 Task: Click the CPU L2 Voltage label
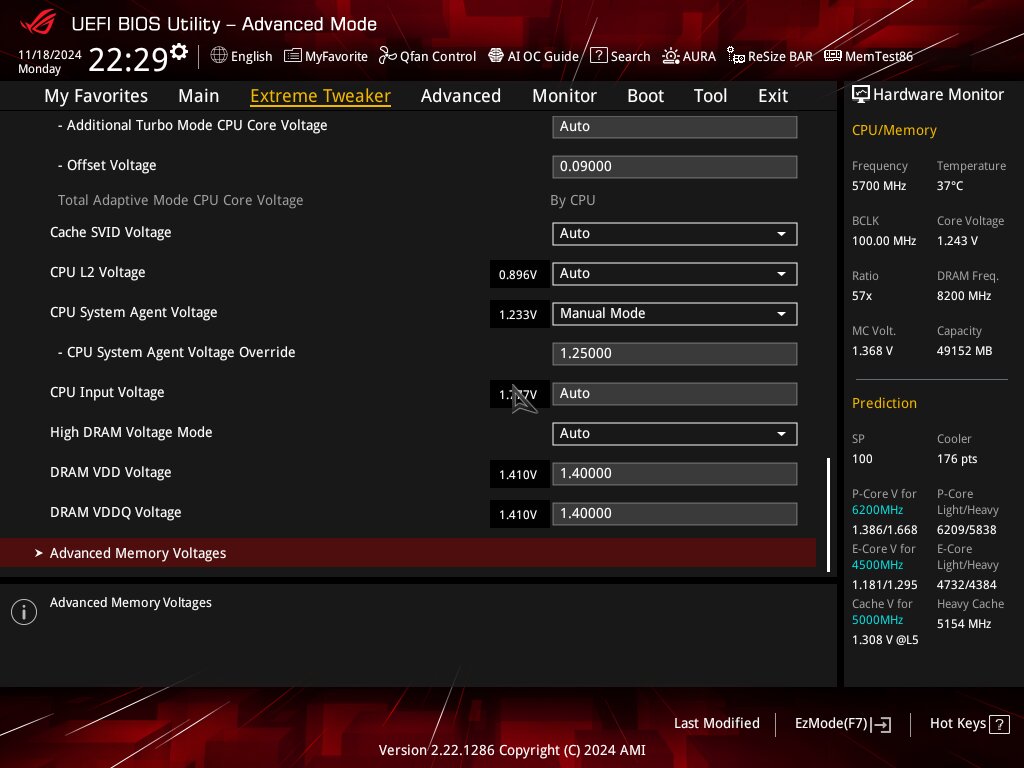pyautogui.click(x=97, y=272)
